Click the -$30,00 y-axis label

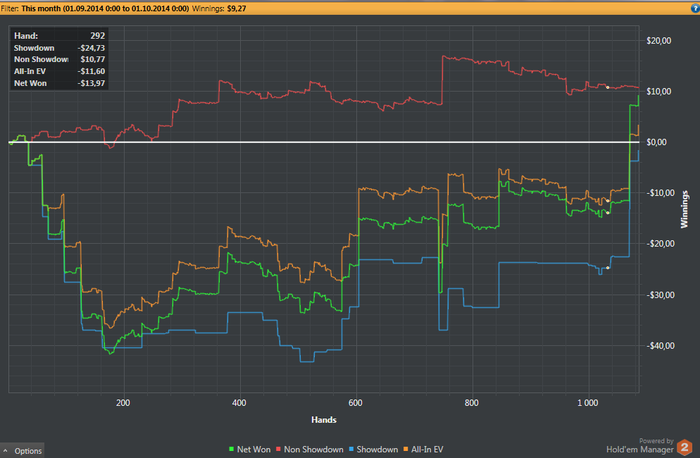(660, 295)
